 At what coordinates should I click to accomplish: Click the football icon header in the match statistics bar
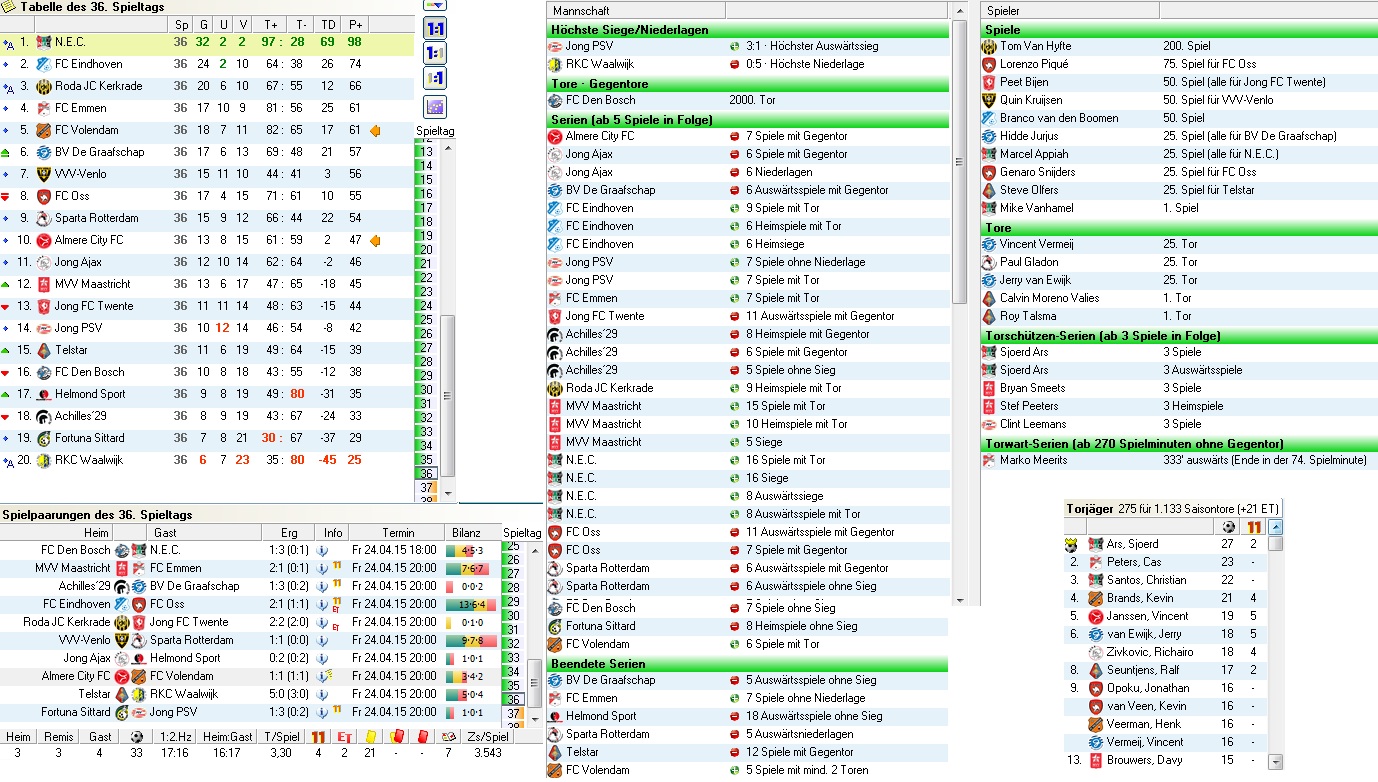point(136,737)
